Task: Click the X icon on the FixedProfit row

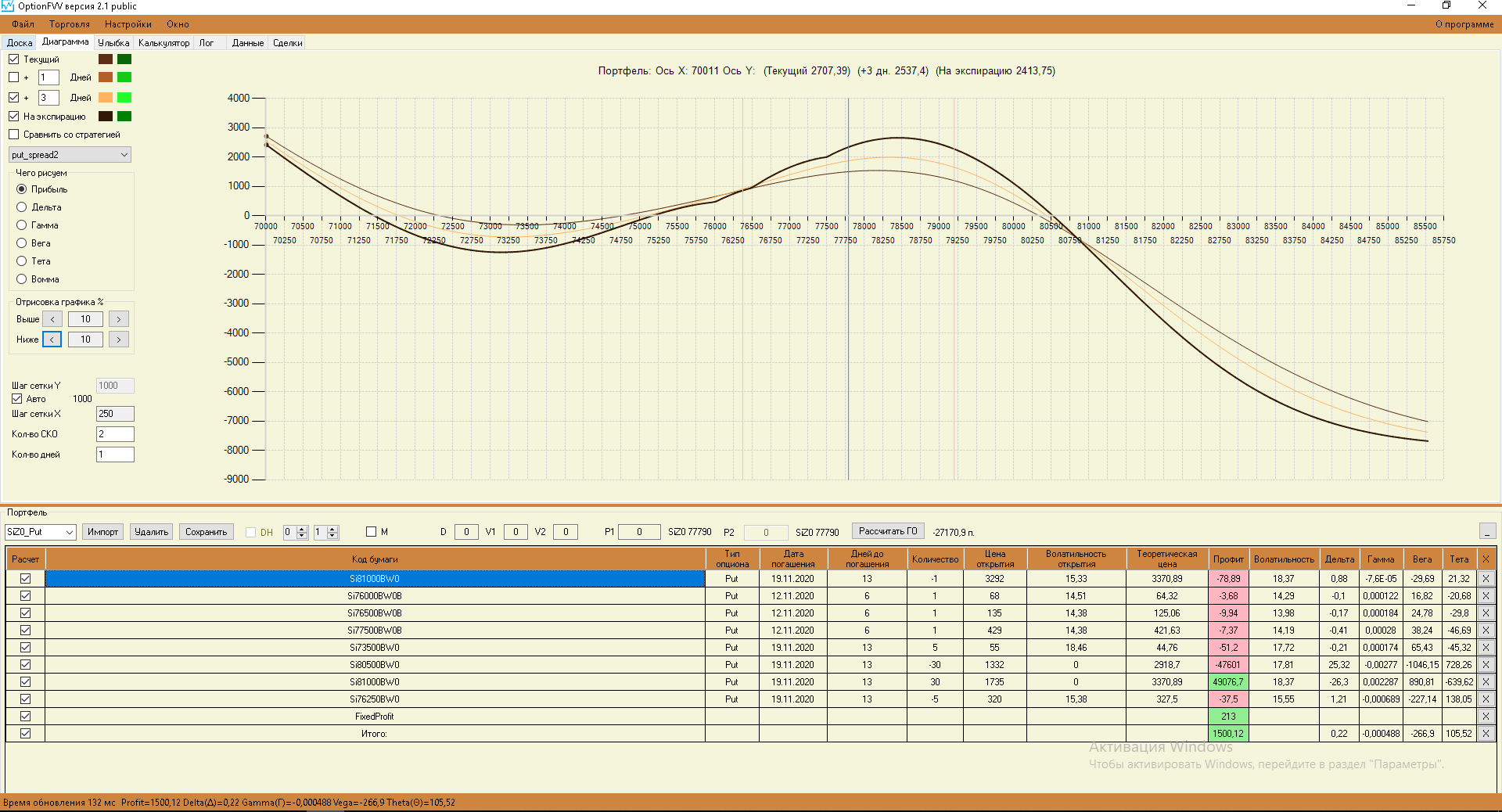Action: pos(1486,717)
